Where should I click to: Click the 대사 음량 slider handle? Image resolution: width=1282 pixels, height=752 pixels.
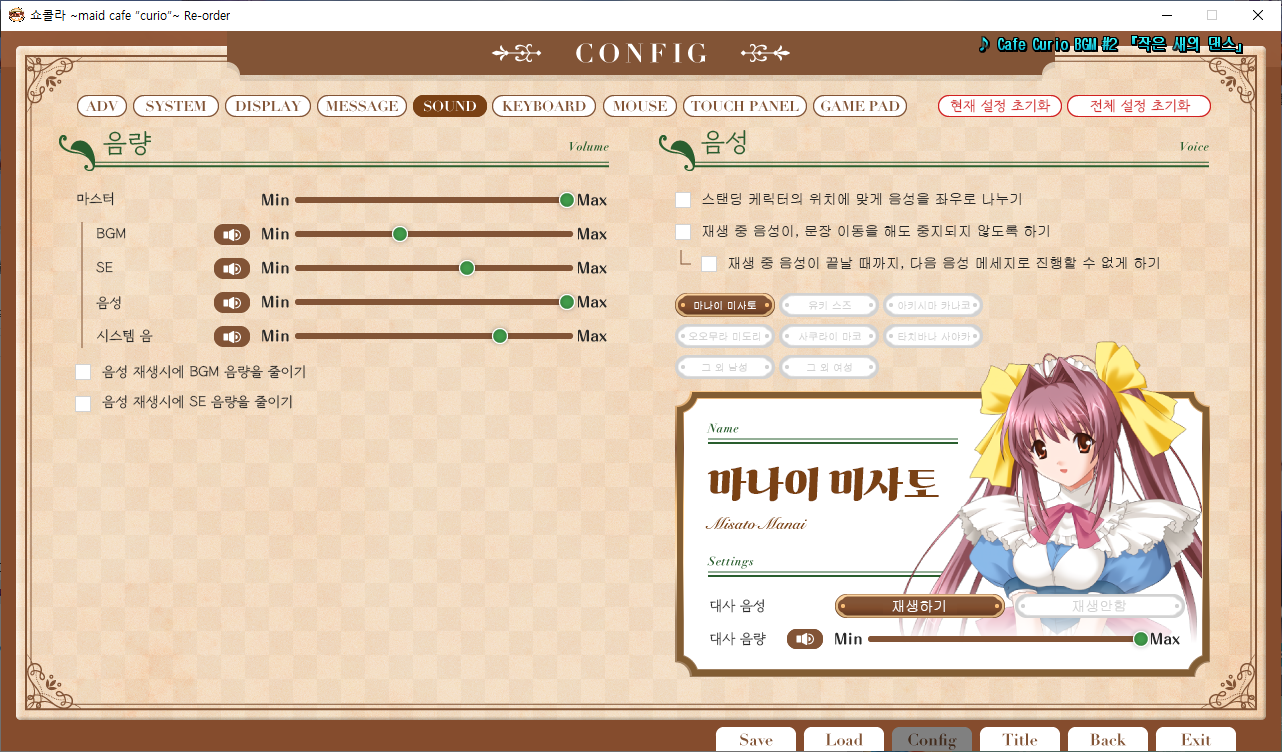click(1140, 639)
